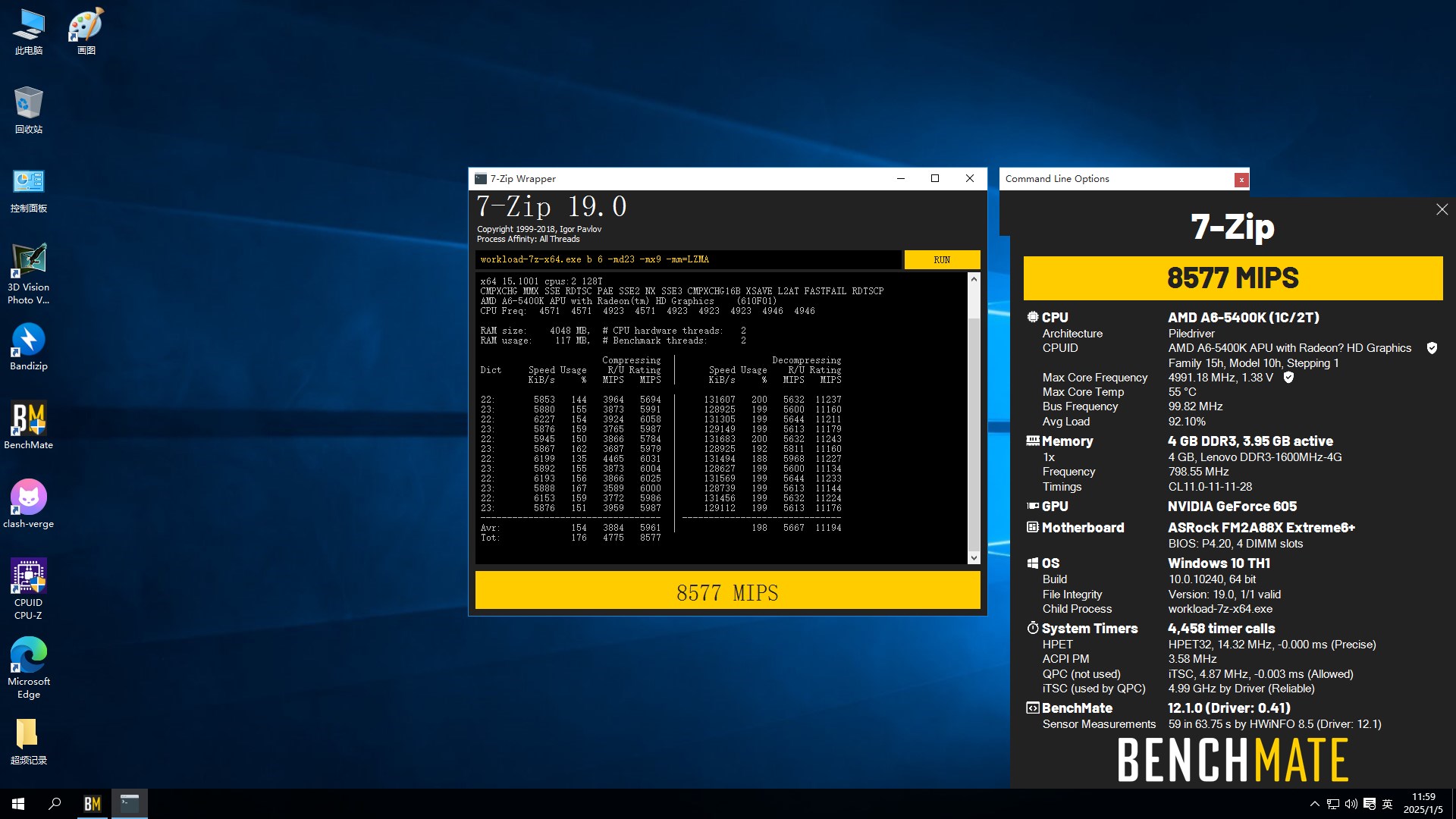Image resolution: width=1456 pixels, height=819 pixels.
Task: Click the 4,458 timer calls text
Action: coord(1222,629)
